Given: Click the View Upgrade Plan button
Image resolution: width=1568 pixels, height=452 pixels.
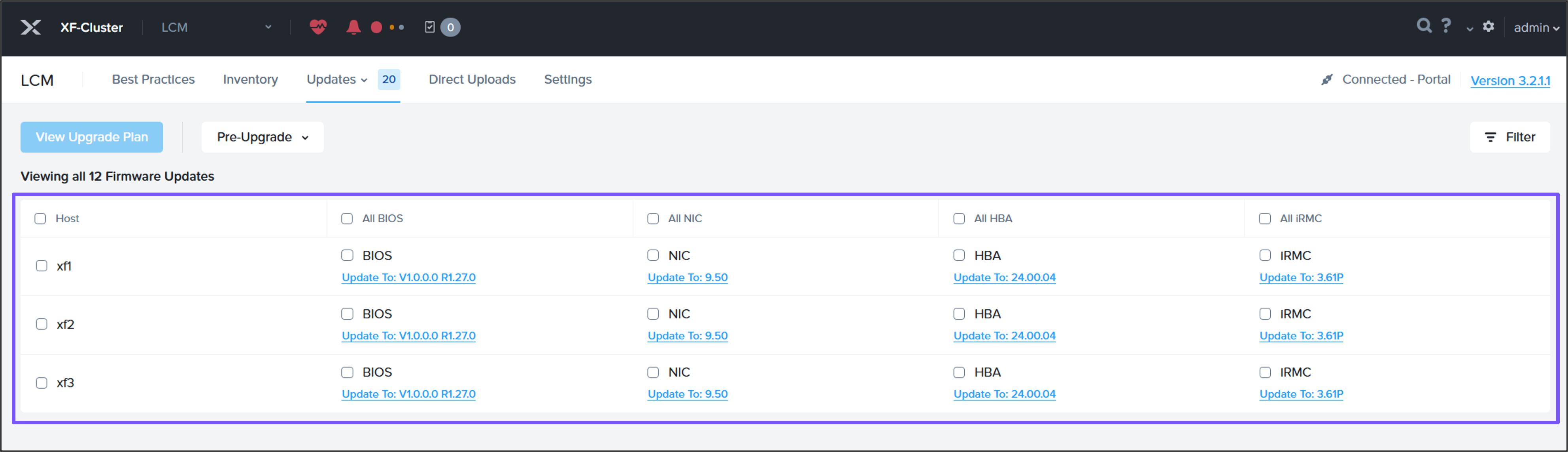Looking at the screenshot, I should 92,137.
